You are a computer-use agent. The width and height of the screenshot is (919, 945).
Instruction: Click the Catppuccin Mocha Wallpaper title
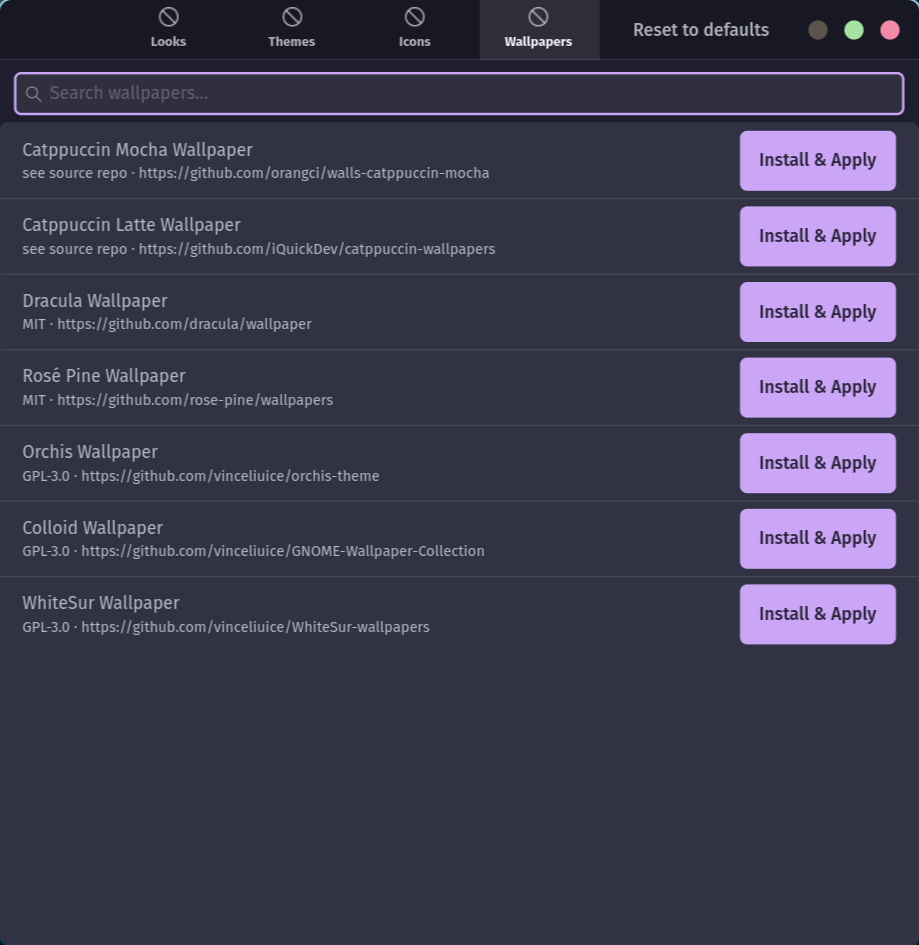pyautogui.click(x=137, y=150)
